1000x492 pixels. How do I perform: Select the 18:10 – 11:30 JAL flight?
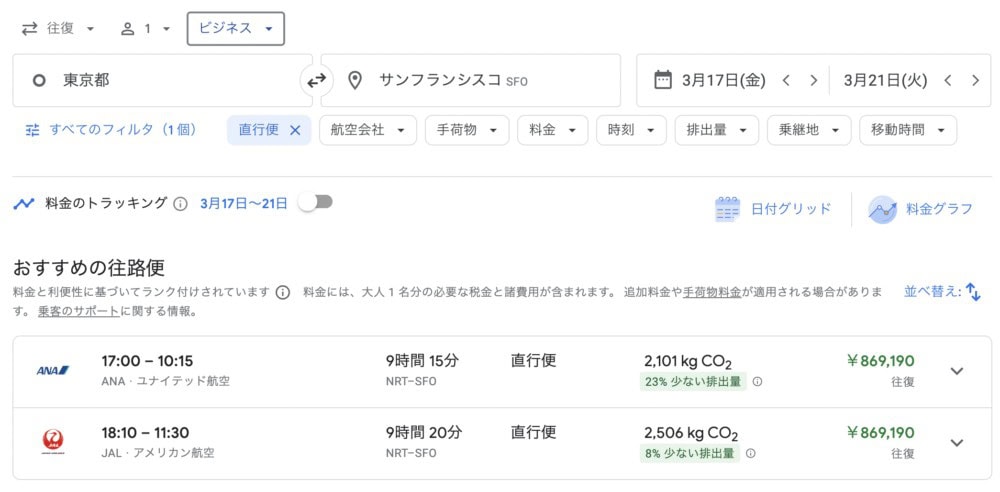[502, 444]
